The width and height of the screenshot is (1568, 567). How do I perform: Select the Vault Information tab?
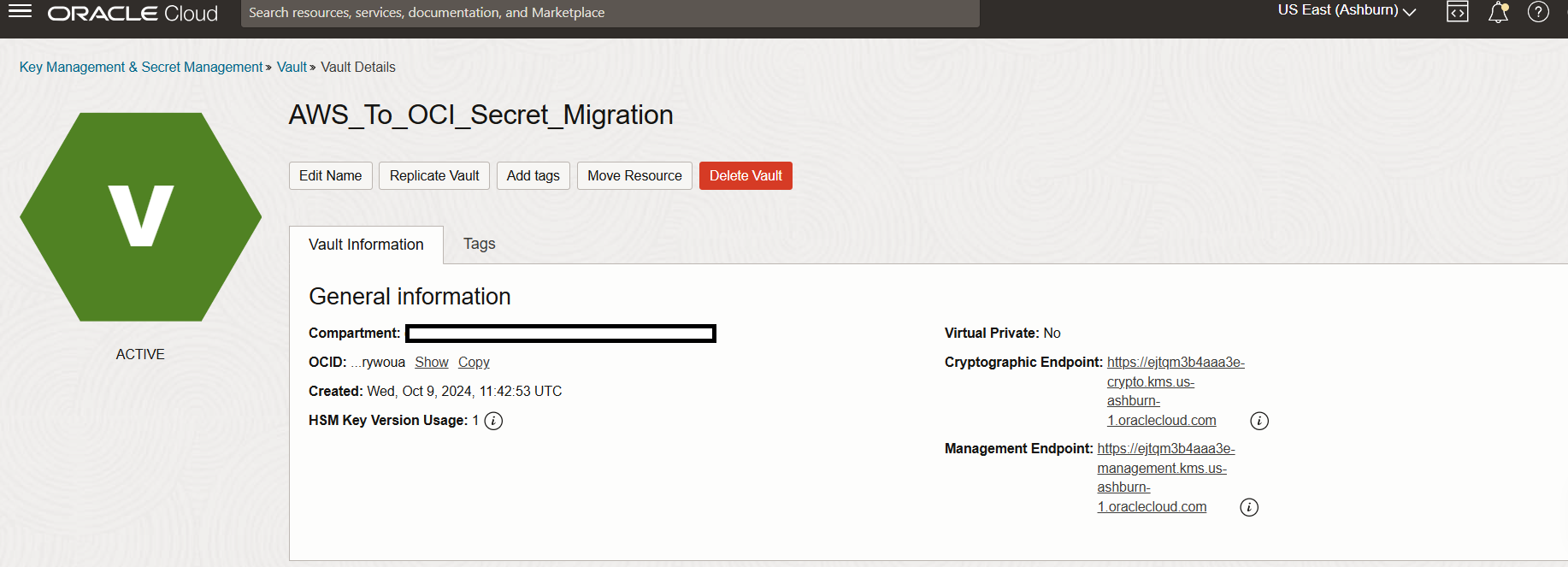coord(366,245)
